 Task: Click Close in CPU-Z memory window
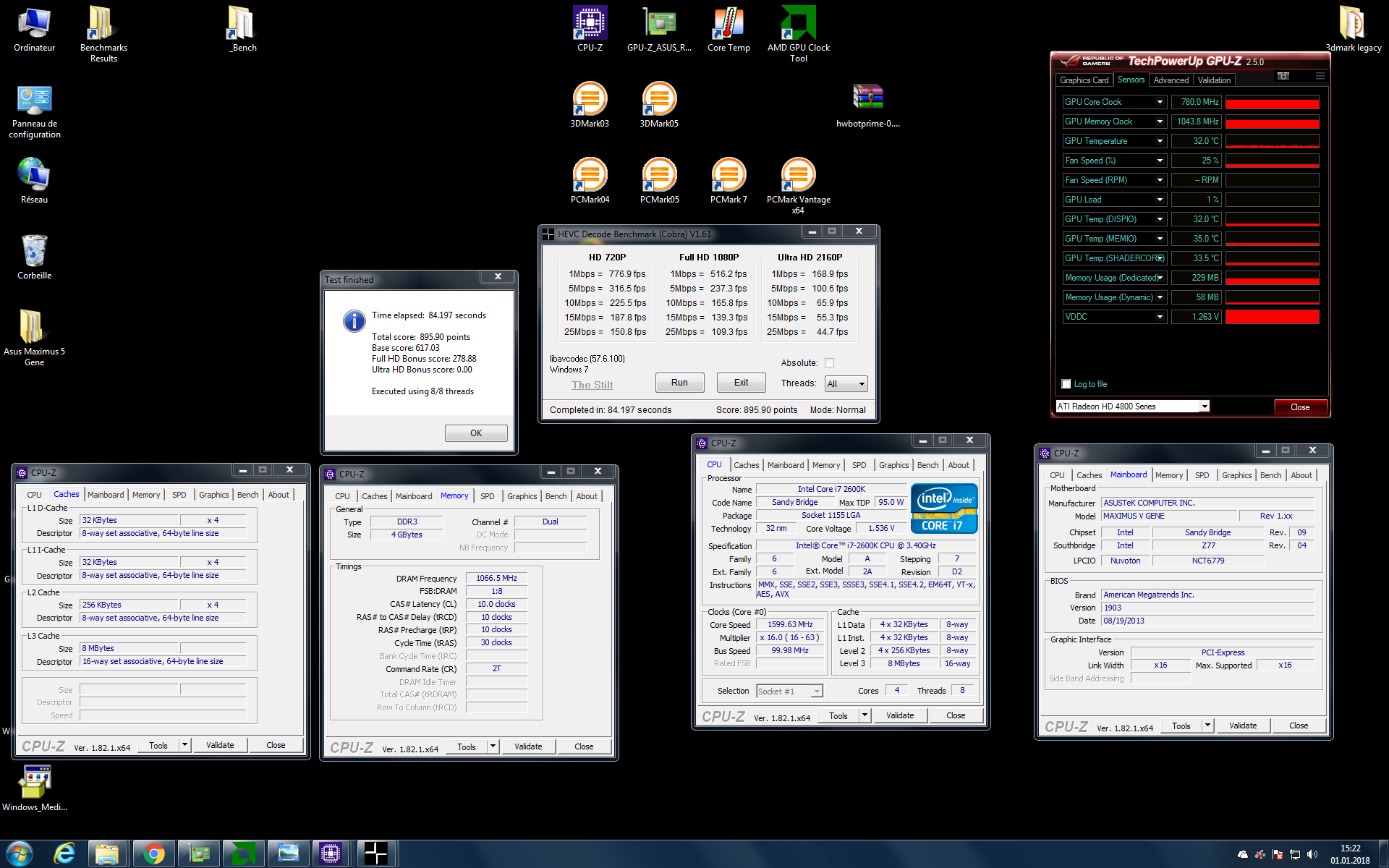pos(584,746)
